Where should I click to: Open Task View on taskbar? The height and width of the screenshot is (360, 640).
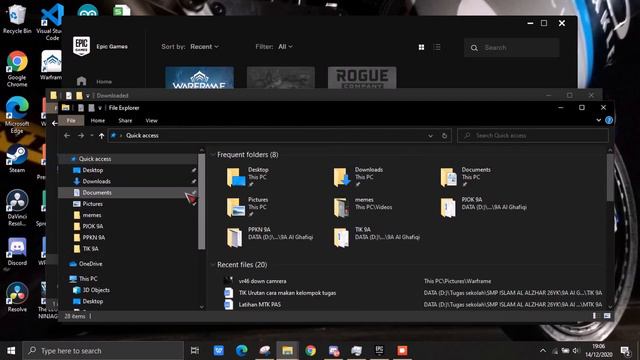click(x=195, y=351)
